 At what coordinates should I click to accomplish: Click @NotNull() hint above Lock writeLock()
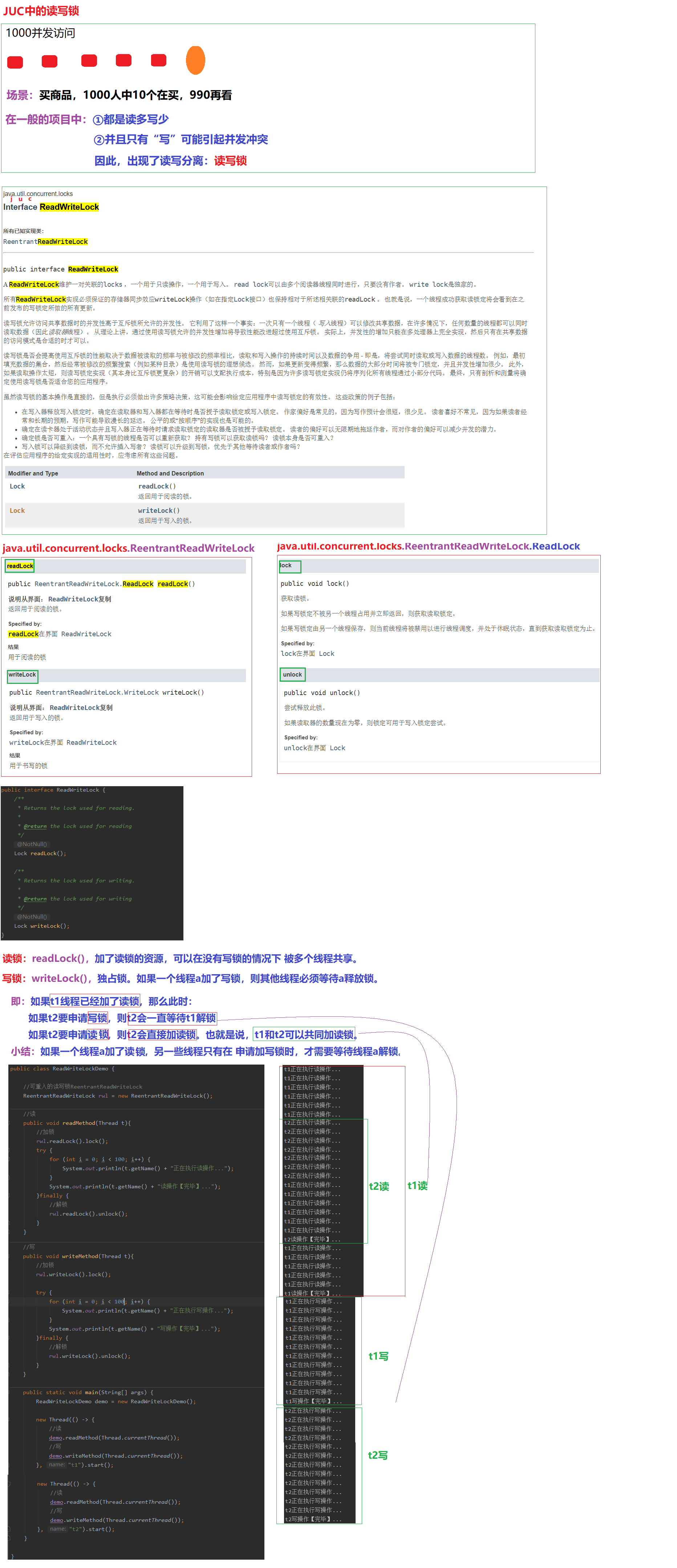(32, 917)
